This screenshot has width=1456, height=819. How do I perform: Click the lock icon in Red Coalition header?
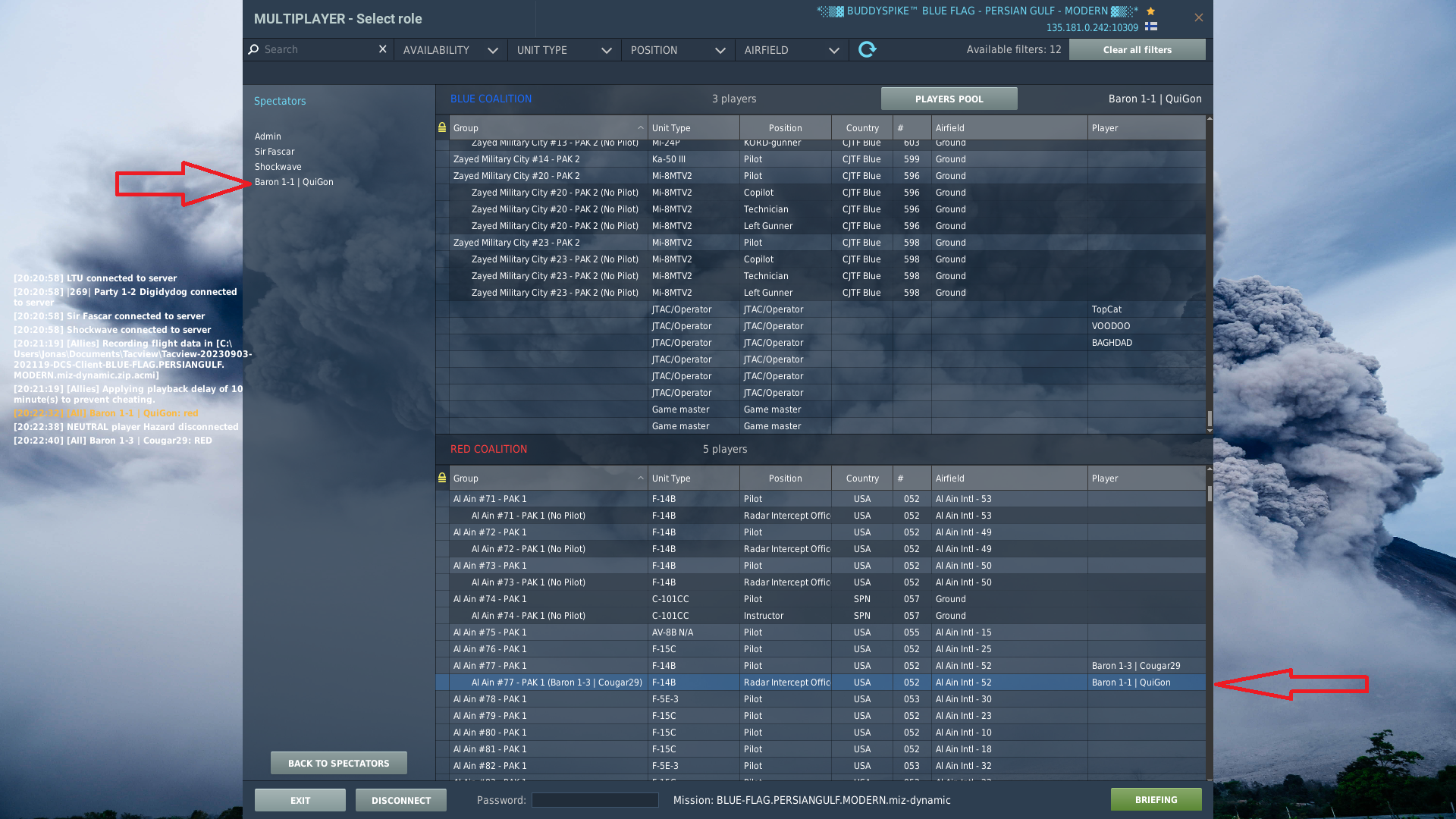click(x=442, y=478)
